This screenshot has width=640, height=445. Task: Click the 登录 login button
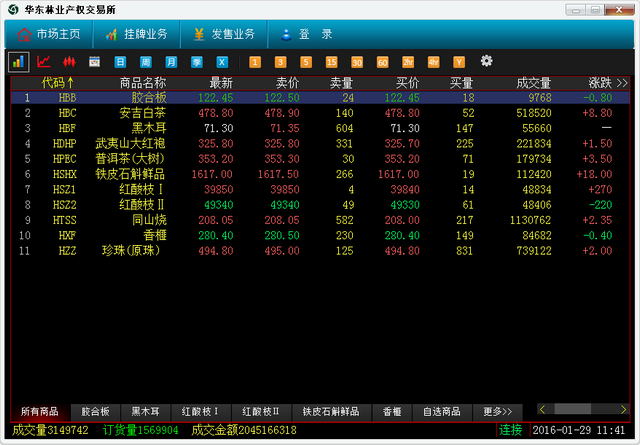[307, 34]
